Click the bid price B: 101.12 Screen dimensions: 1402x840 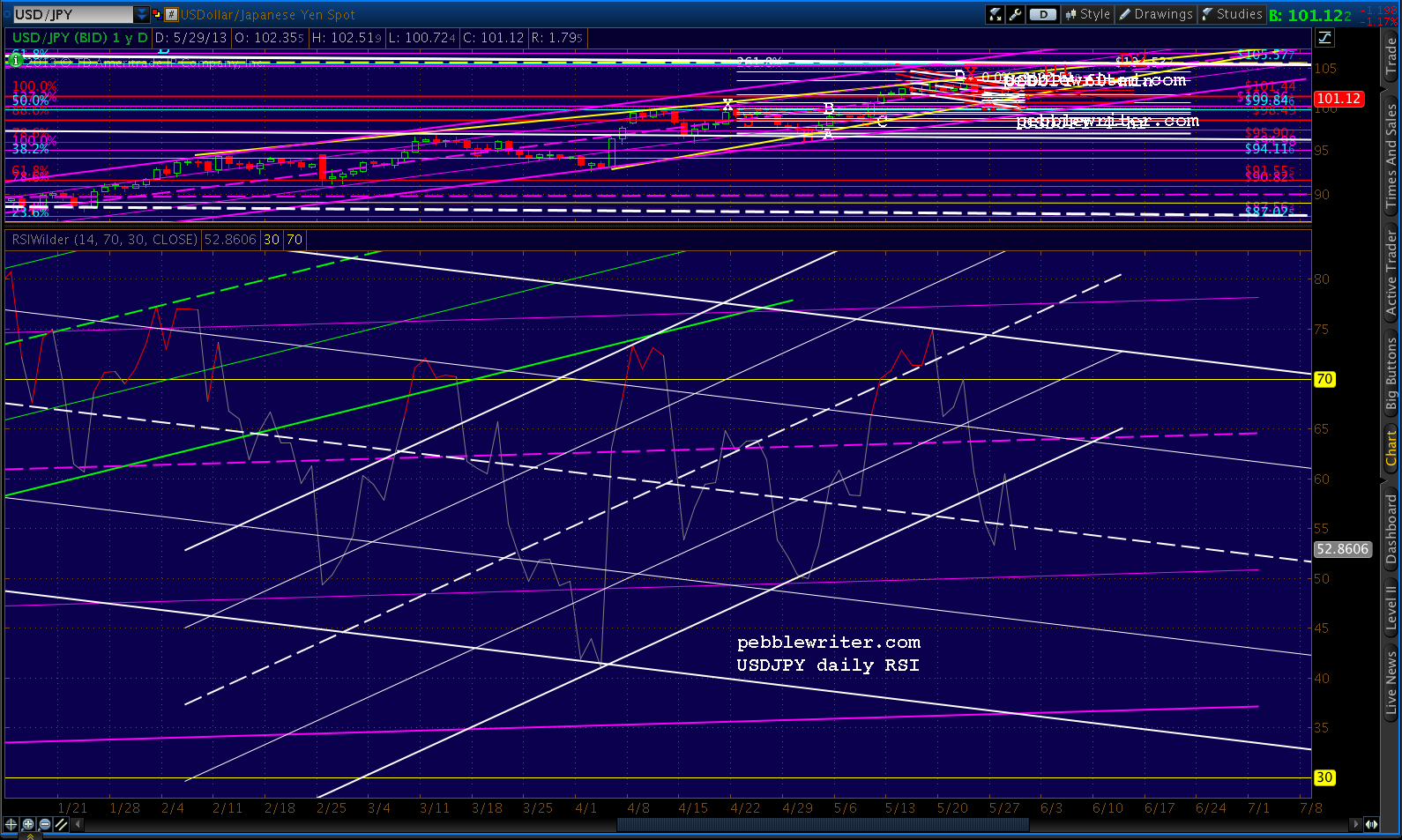[1310, 15]
